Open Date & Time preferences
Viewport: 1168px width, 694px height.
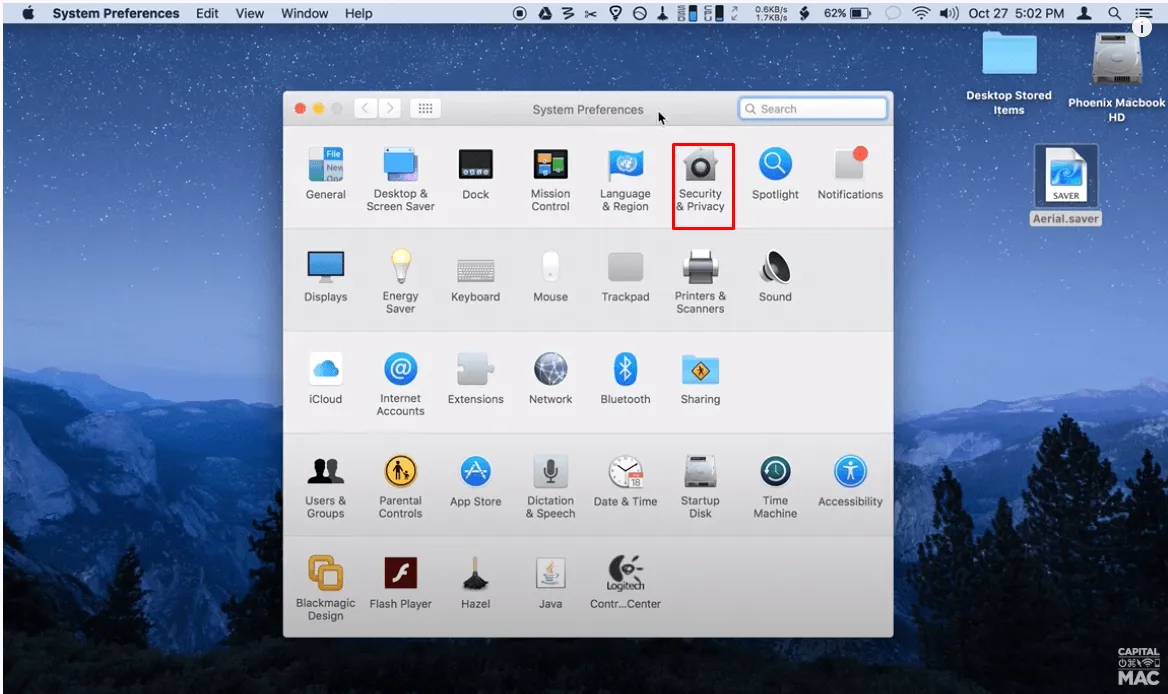625,481
